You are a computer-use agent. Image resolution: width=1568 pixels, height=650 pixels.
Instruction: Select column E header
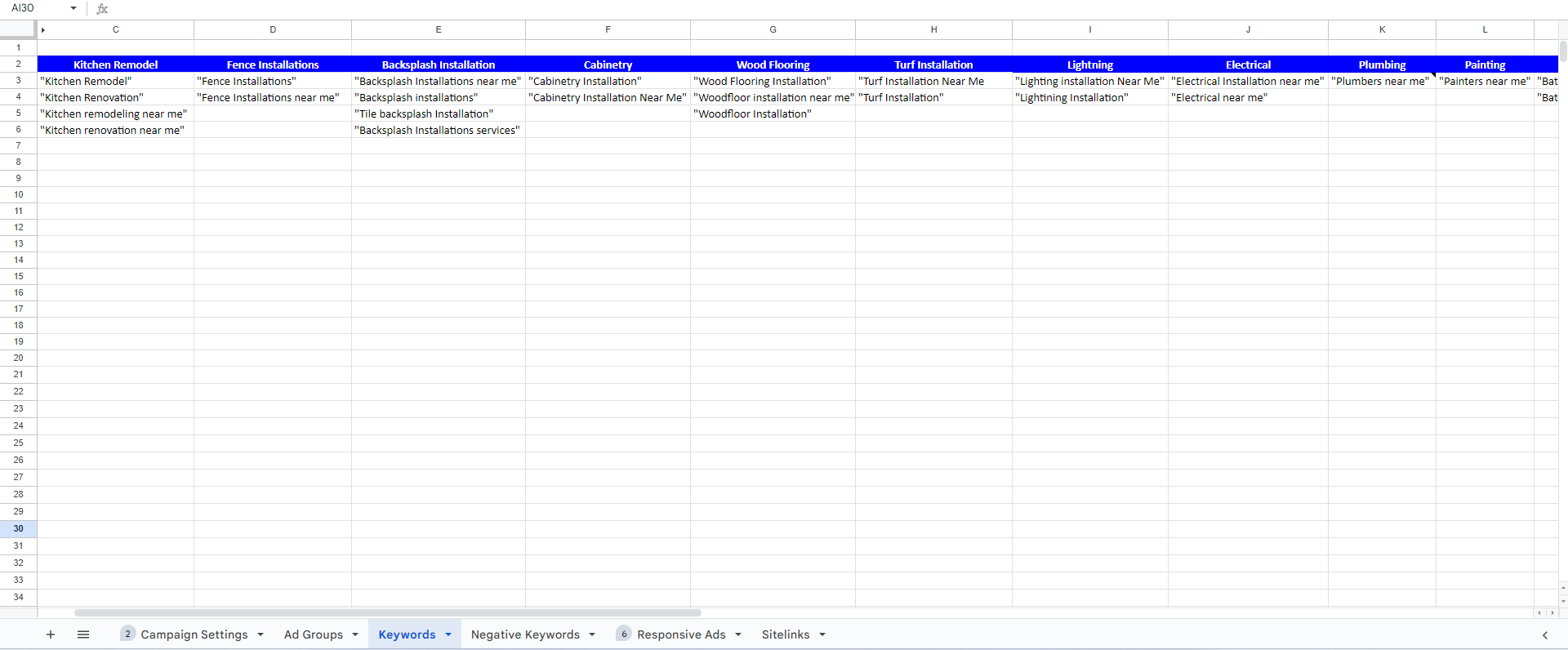439,29
